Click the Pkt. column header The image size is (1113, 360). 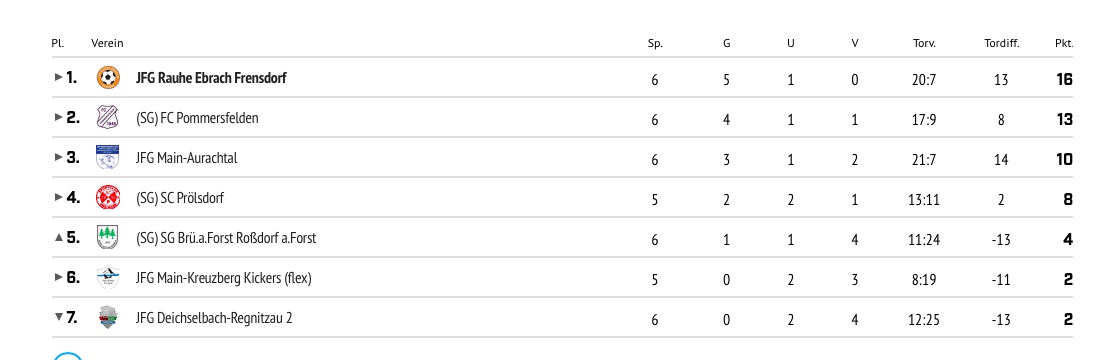[x=1063, y=43]
